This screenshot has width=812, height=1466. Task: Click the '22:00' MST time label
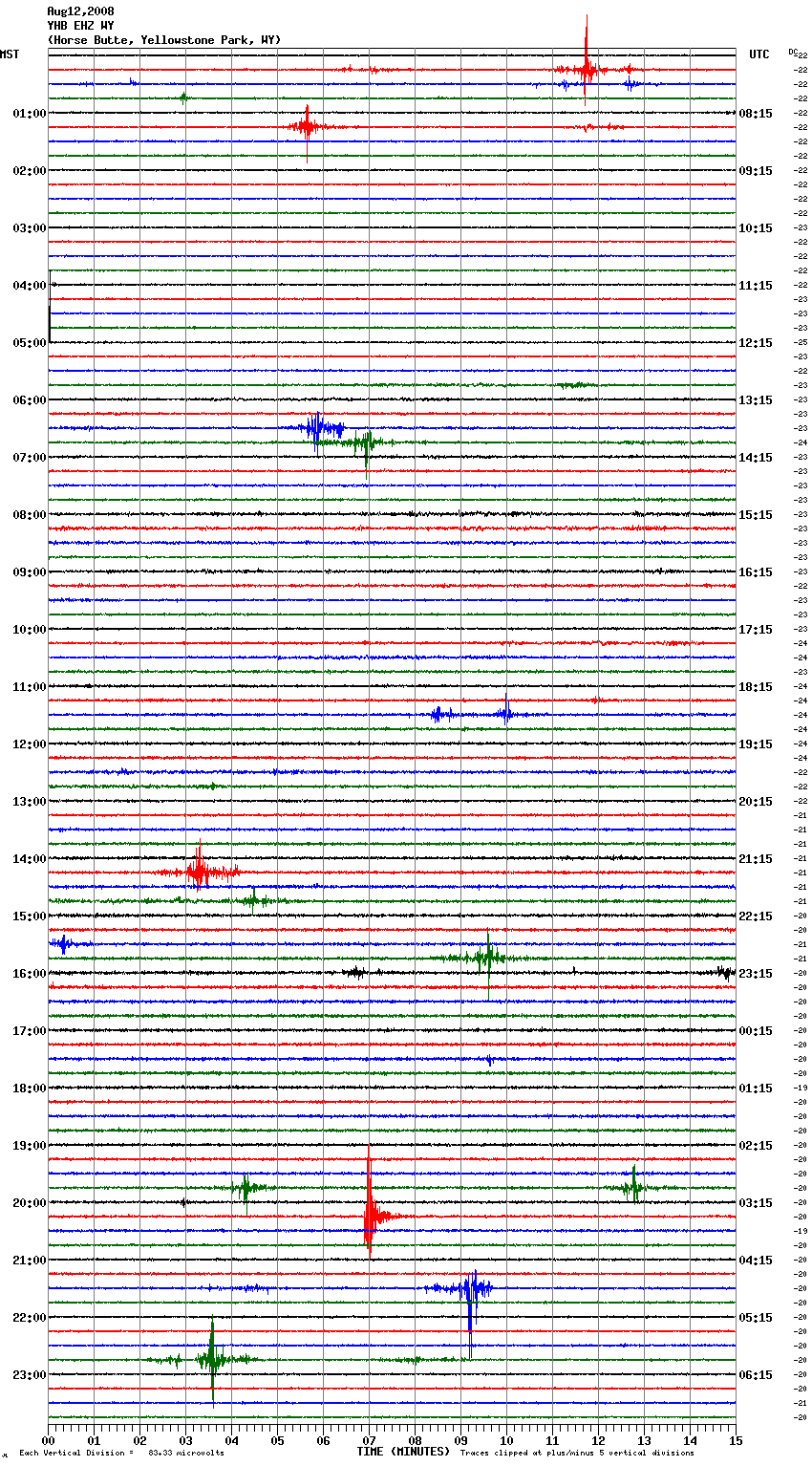click(x=30, y=1318)
